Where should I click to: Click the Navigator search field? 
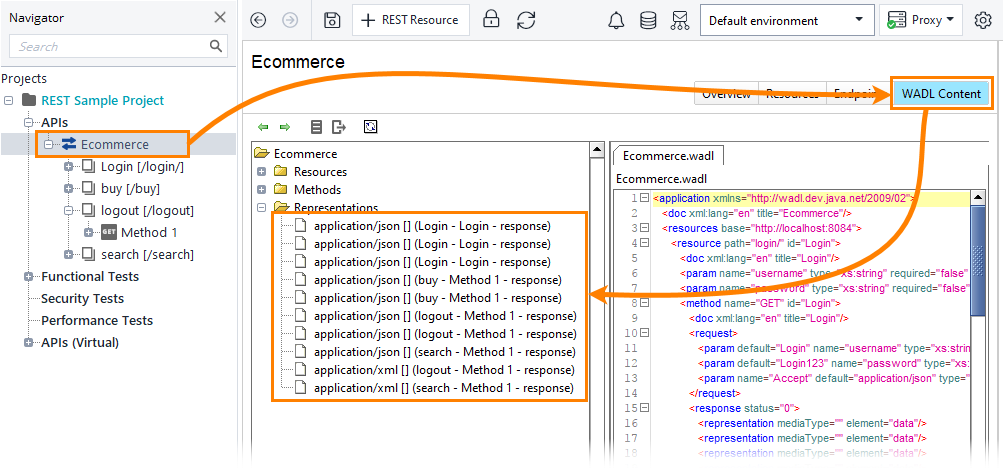click(x=118, y=46)
